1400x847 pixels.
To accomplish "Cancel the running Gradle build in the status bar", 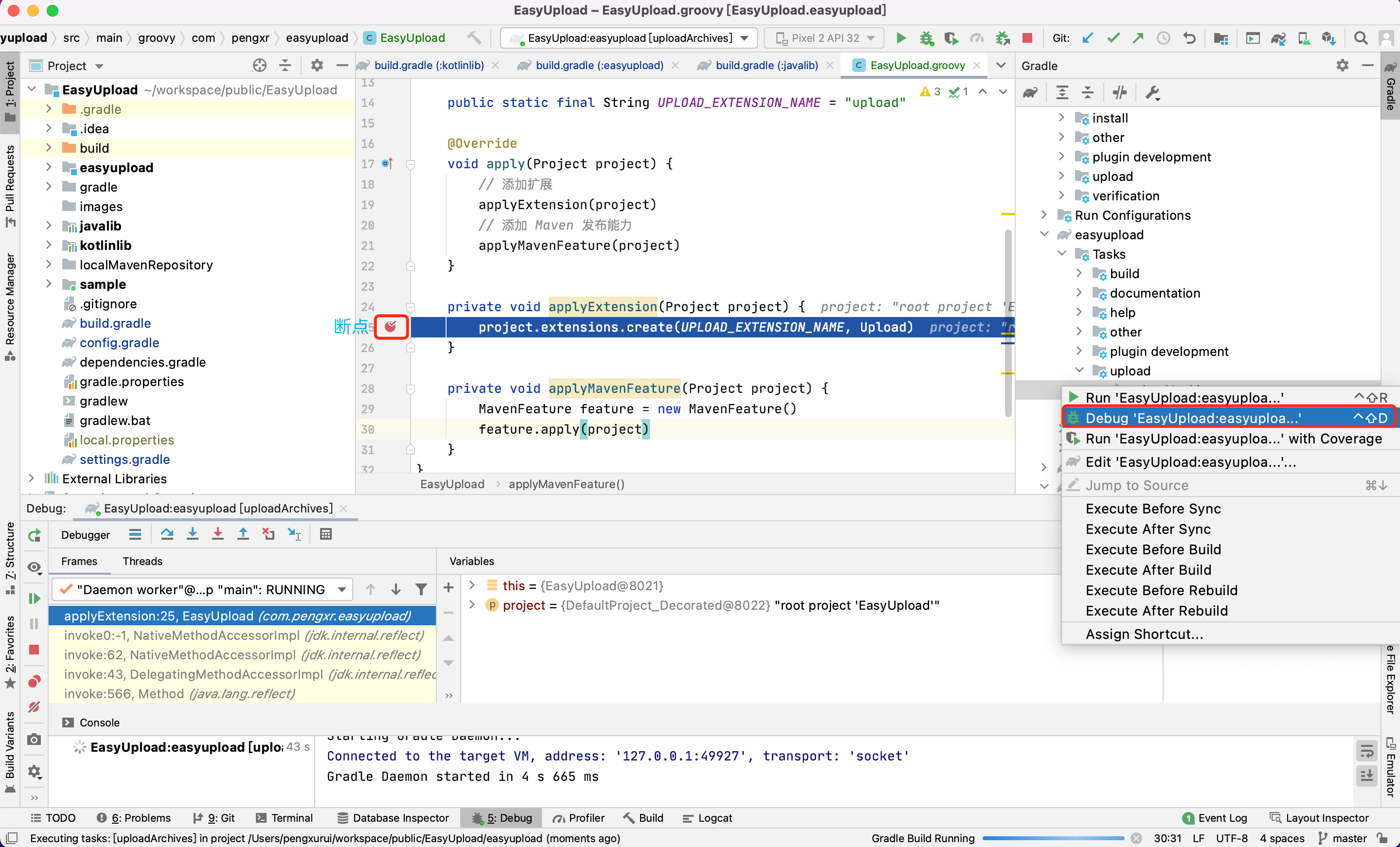I will (1136, 838).
